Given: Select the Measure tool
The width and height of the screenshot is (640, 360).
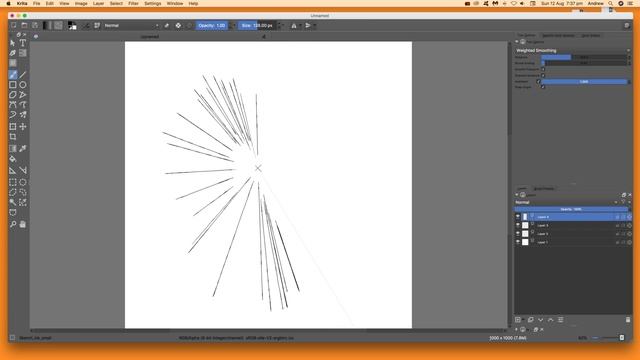Looking at the screenshot, I should click(23, 170).
